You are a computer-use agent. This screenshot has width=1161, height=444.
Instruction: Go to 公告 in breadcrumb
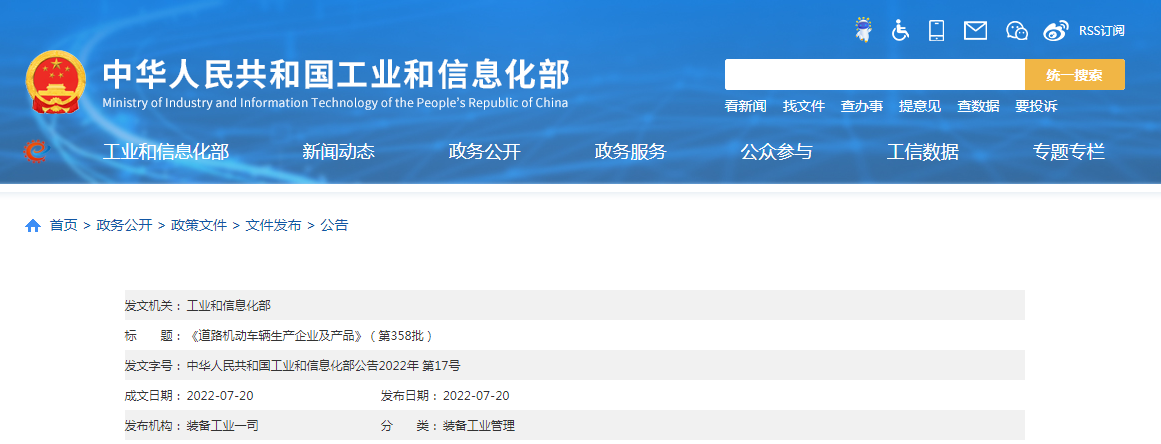334,226
